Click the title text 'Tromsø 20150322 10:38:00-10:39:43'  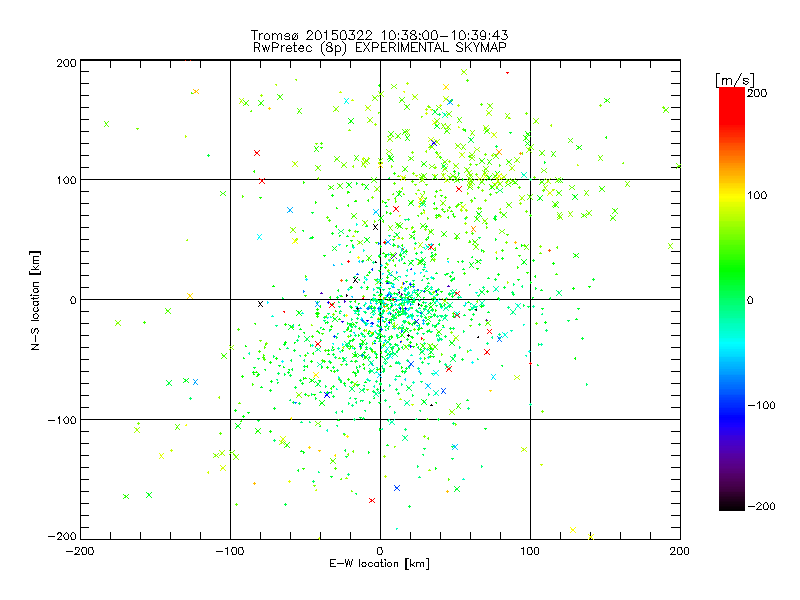point(380,35)
